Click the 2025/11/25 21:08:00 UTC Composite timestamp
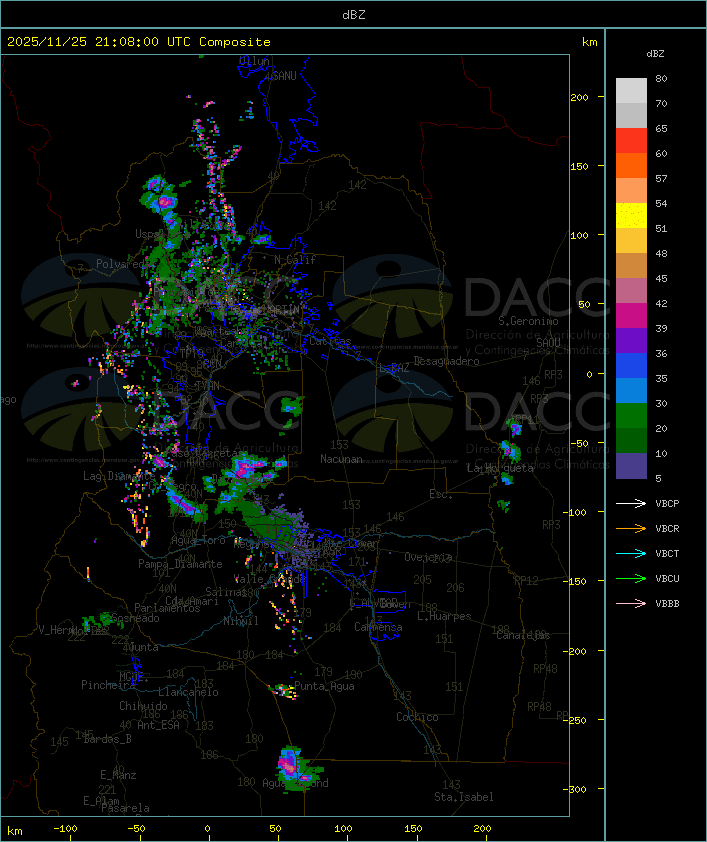 [x=139, y=42]
